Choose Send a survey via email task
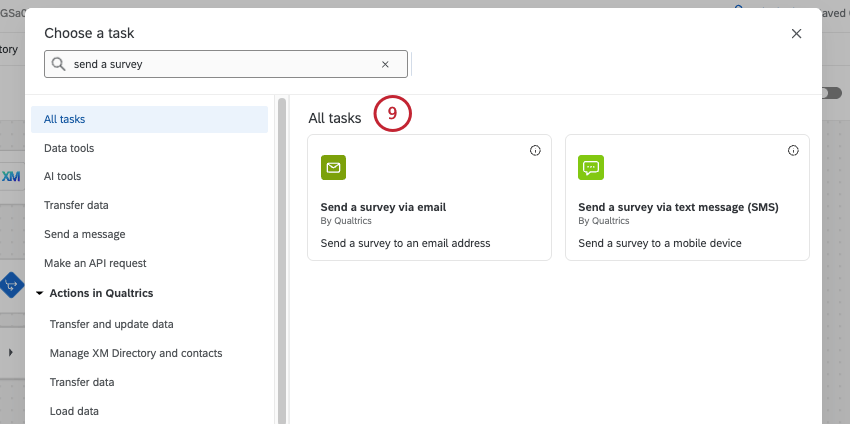 click(383, 207)
